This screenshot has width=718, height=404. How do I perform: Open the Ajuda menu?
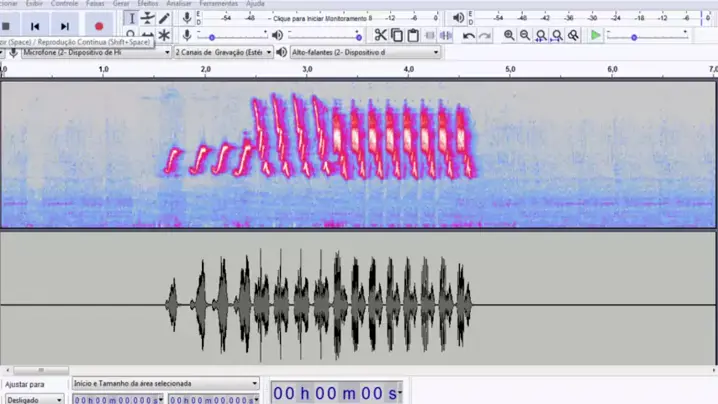(x=255, y=4)
